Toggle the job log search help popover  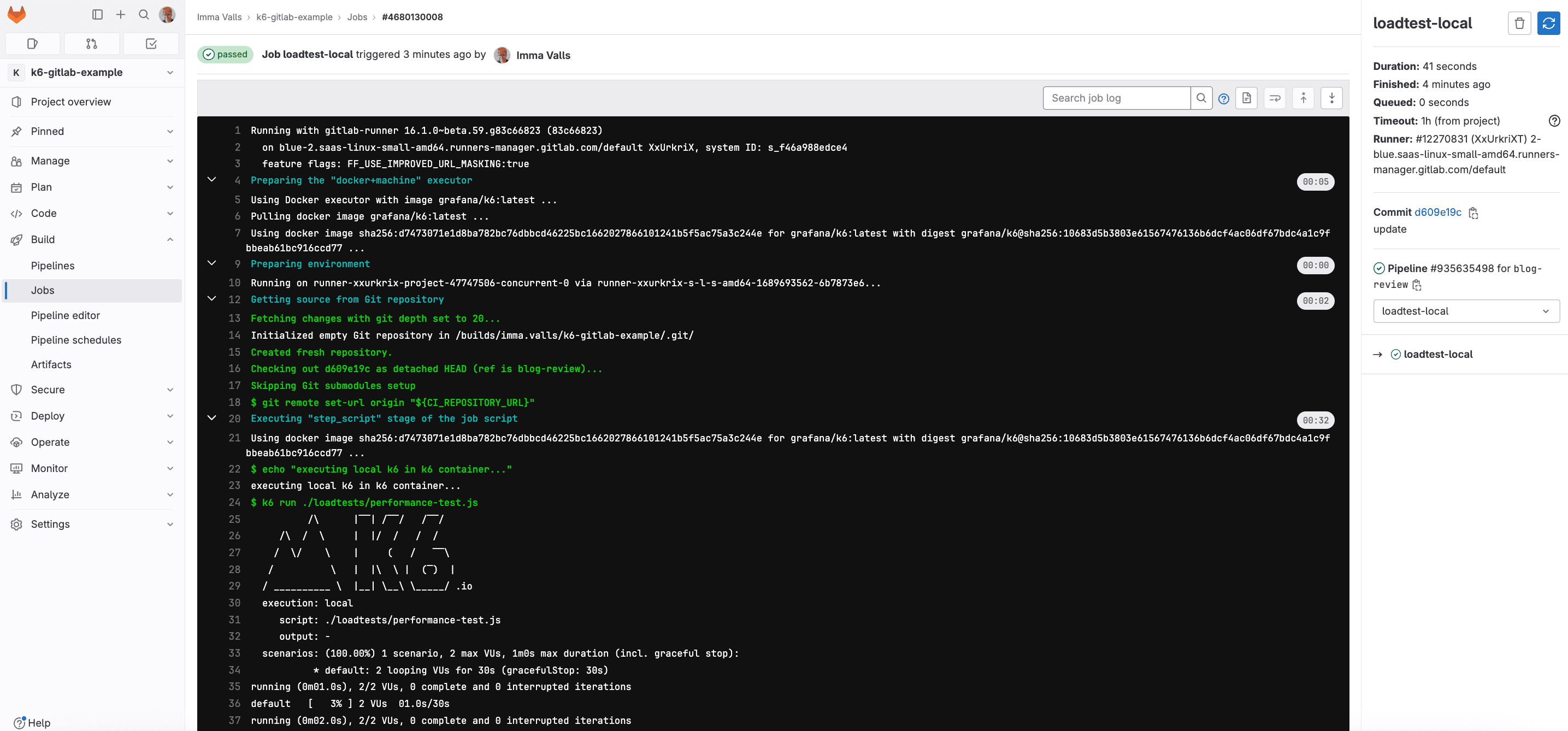click(x=1224, y=97)
